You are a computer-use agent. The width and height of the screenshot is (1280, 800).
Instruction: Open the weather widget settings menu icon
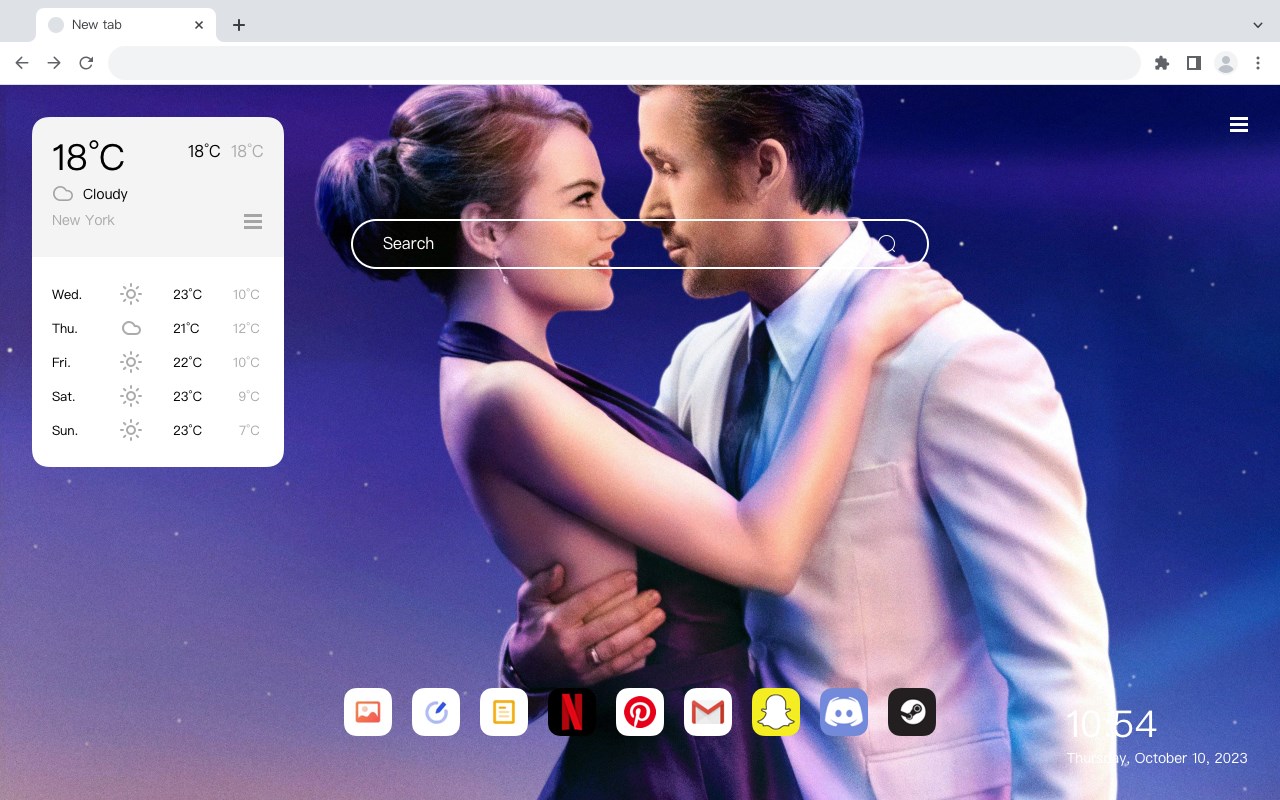[253, 221]
